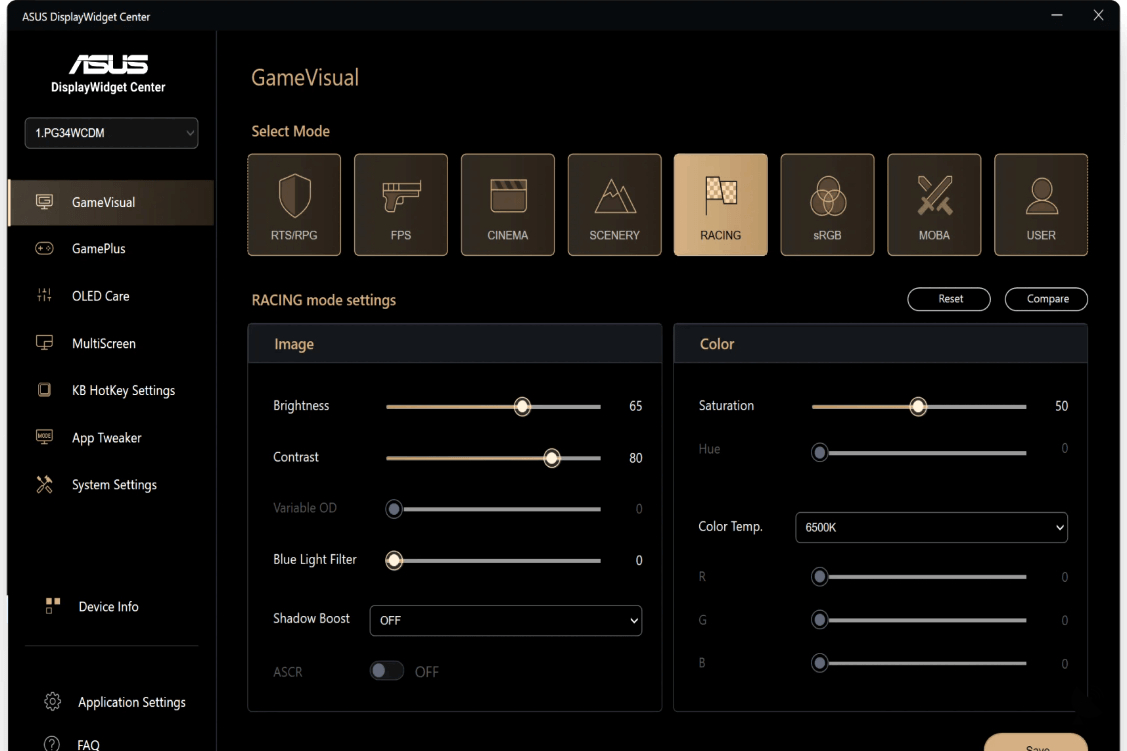The image size is (1127, 751).
Task: Toggle the ASCR switch
Action: [387, 671]
